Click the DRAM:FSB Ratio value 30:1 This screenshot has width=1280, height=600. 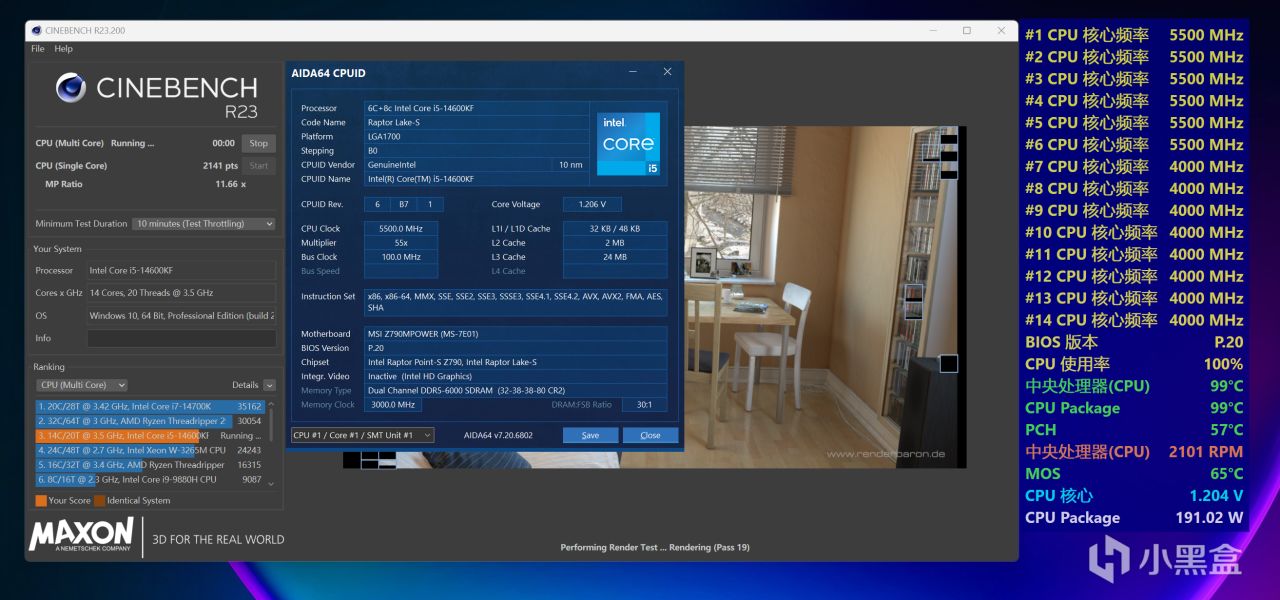pos(644,405)
